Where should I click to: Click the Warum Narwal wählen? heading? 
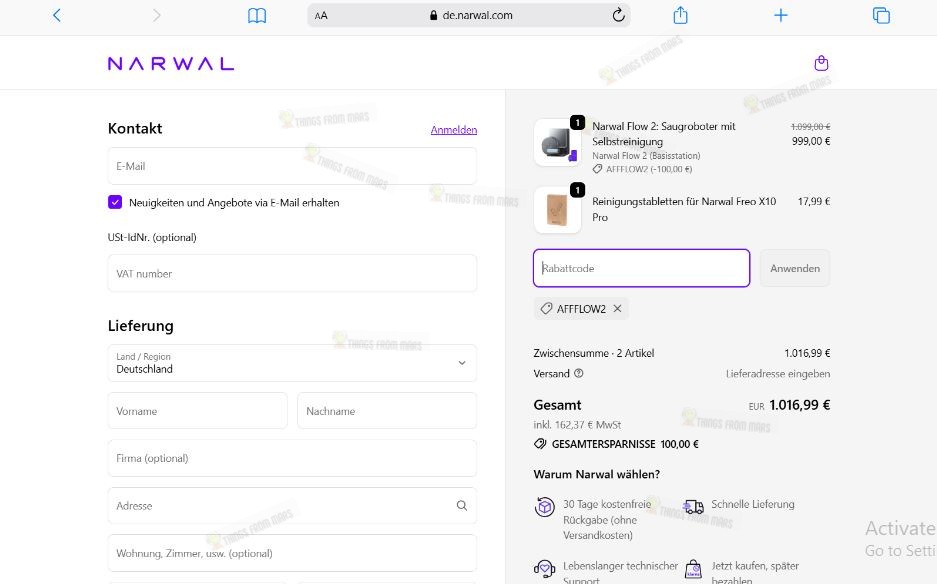click(x=596, y=474)
